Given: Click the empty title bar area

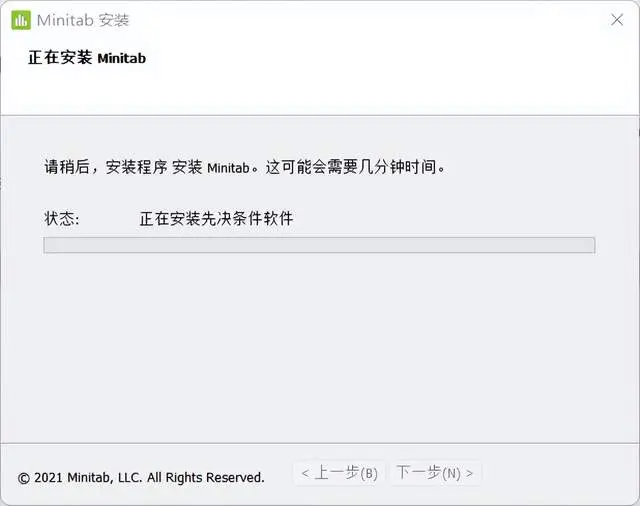Looking at the screenshot, I should click(x=367, y=20).
